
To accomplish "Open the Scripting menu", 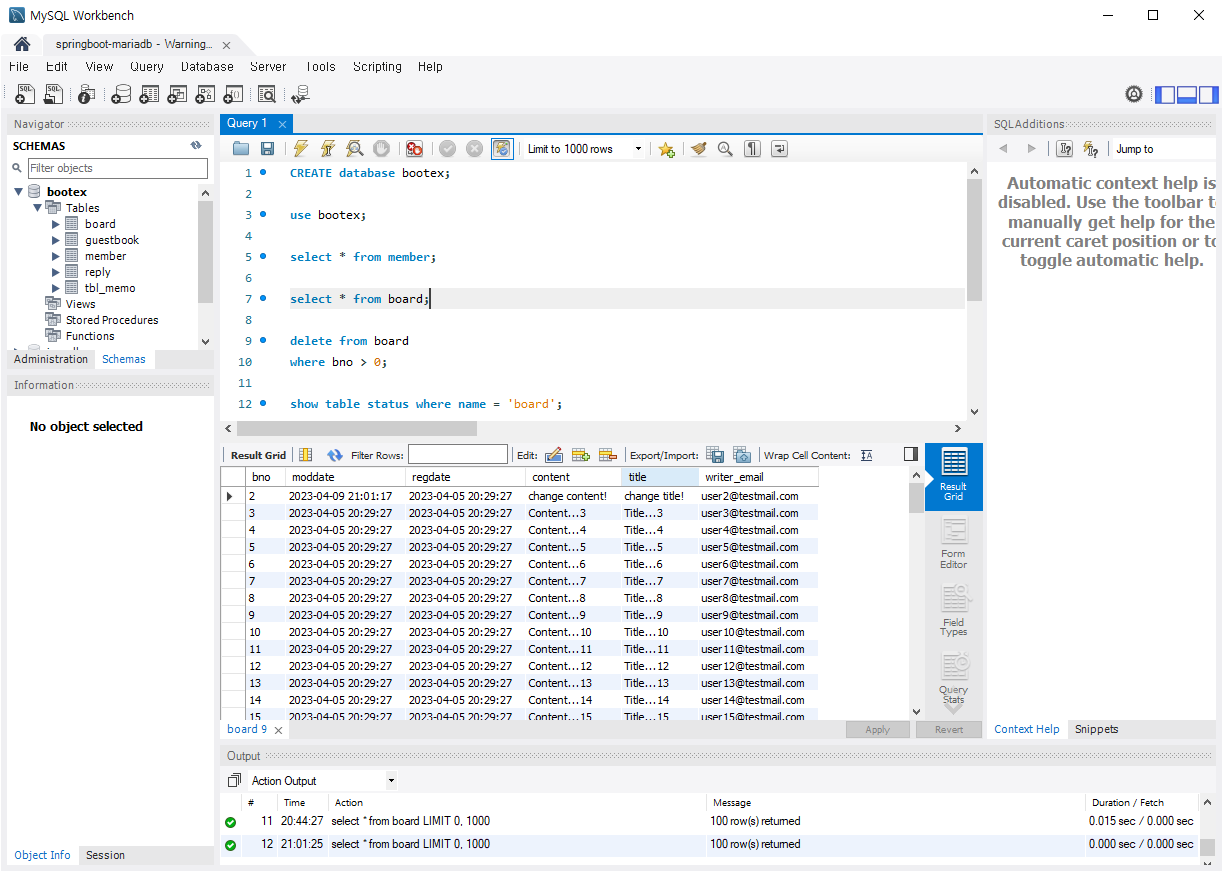I will 377,67.
